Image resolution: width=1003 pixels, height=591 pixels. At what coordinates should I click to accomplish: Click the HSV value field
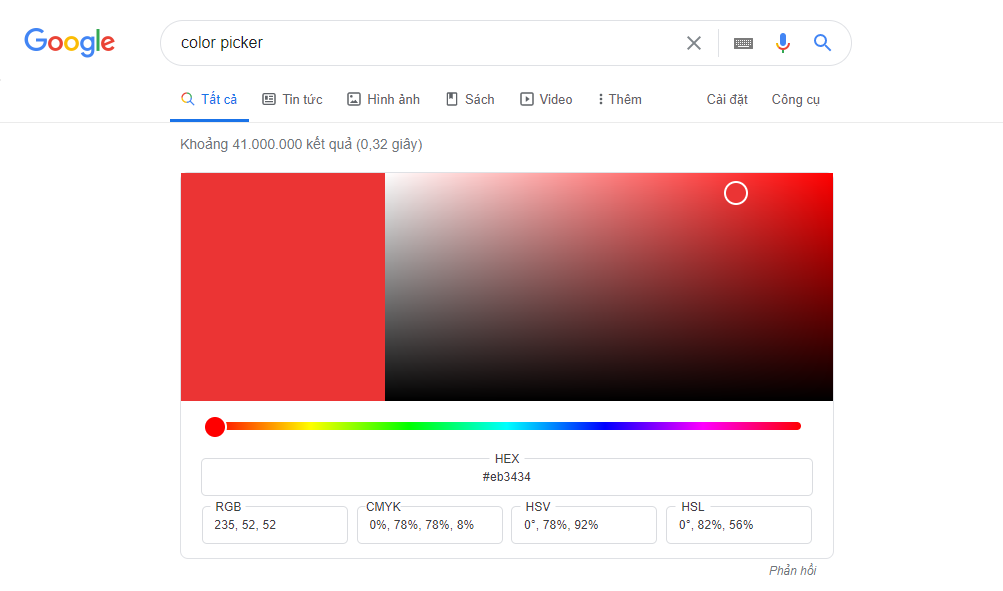[x=584, y=525]
